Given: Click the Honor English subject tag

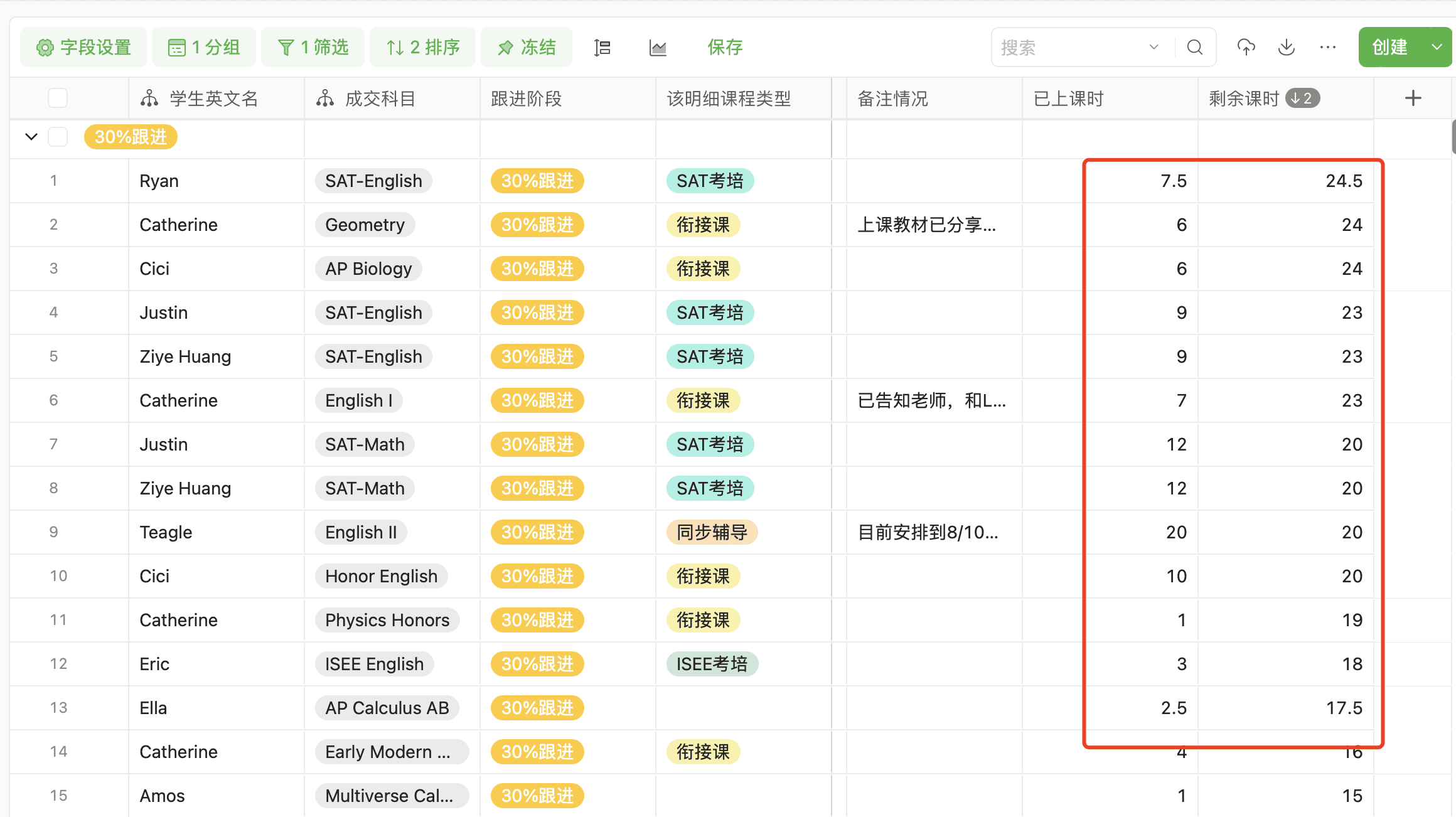Looking at the screenshot, I should pos(381,576).
